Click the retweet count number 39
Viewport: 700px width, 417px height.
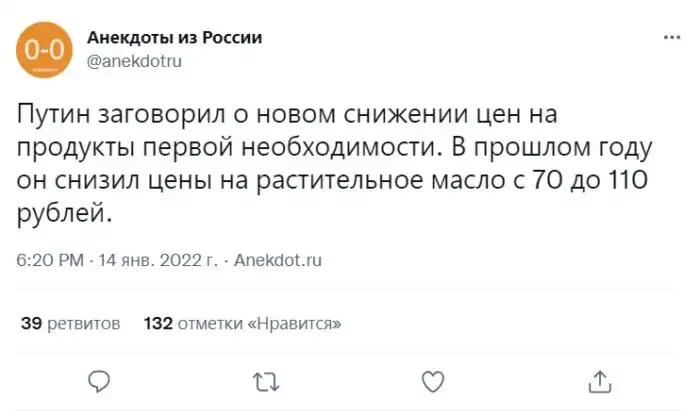(30, 324)
